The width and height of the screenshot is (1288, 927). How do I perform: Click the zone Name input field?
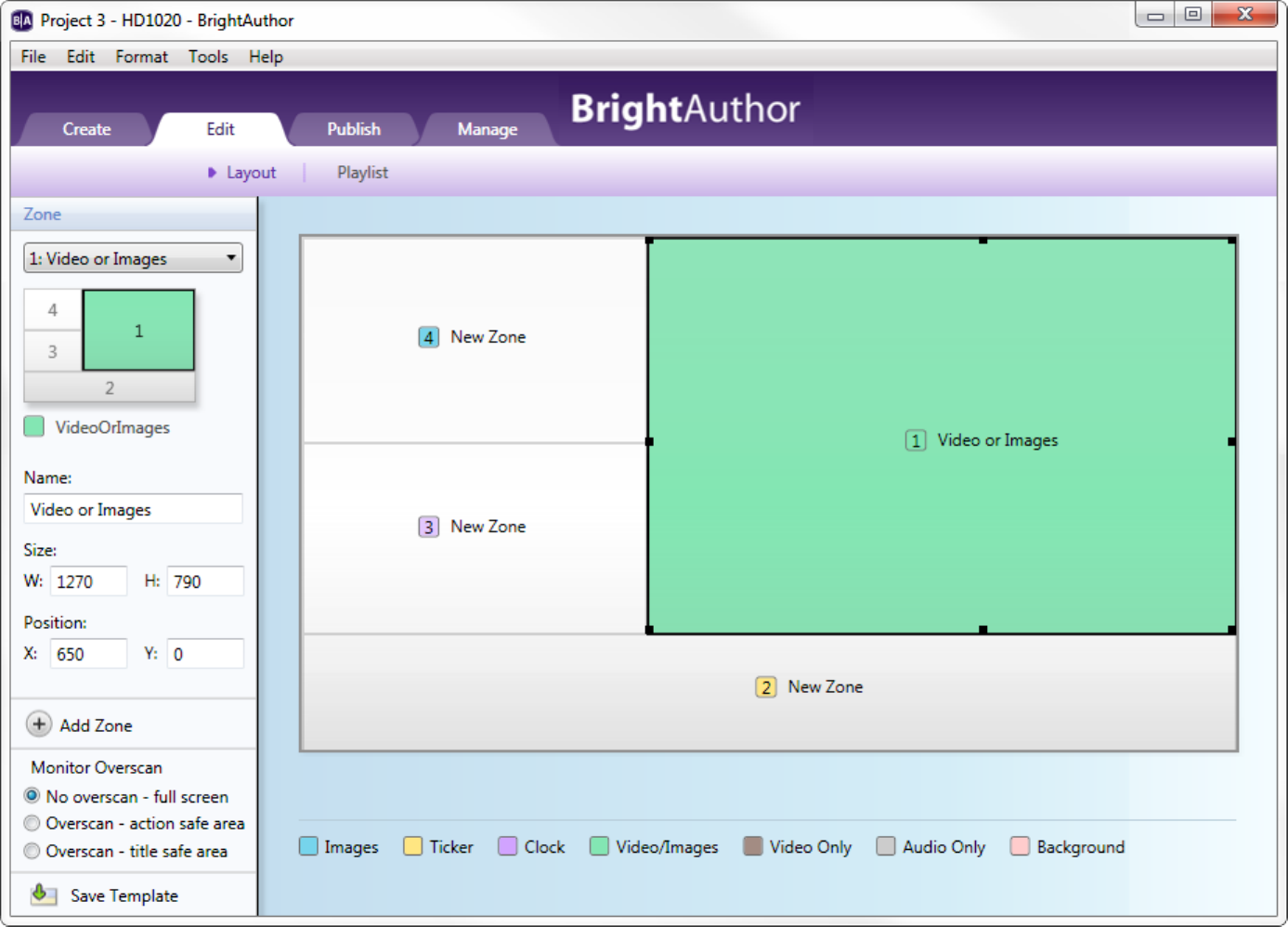(x=133, y=509)
